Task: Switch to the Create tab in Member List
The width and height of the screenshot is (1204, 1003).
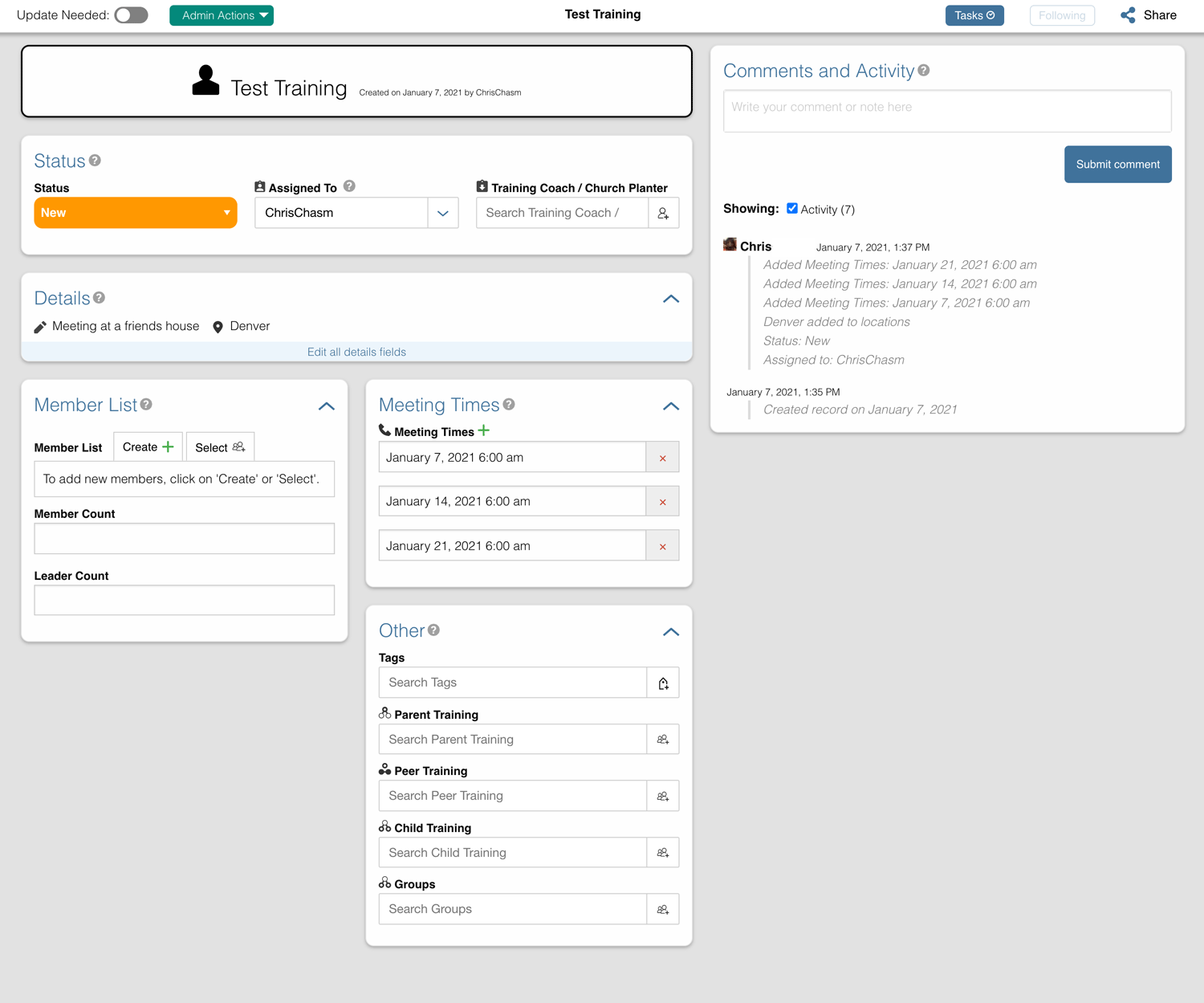Action: coord(147,446)
